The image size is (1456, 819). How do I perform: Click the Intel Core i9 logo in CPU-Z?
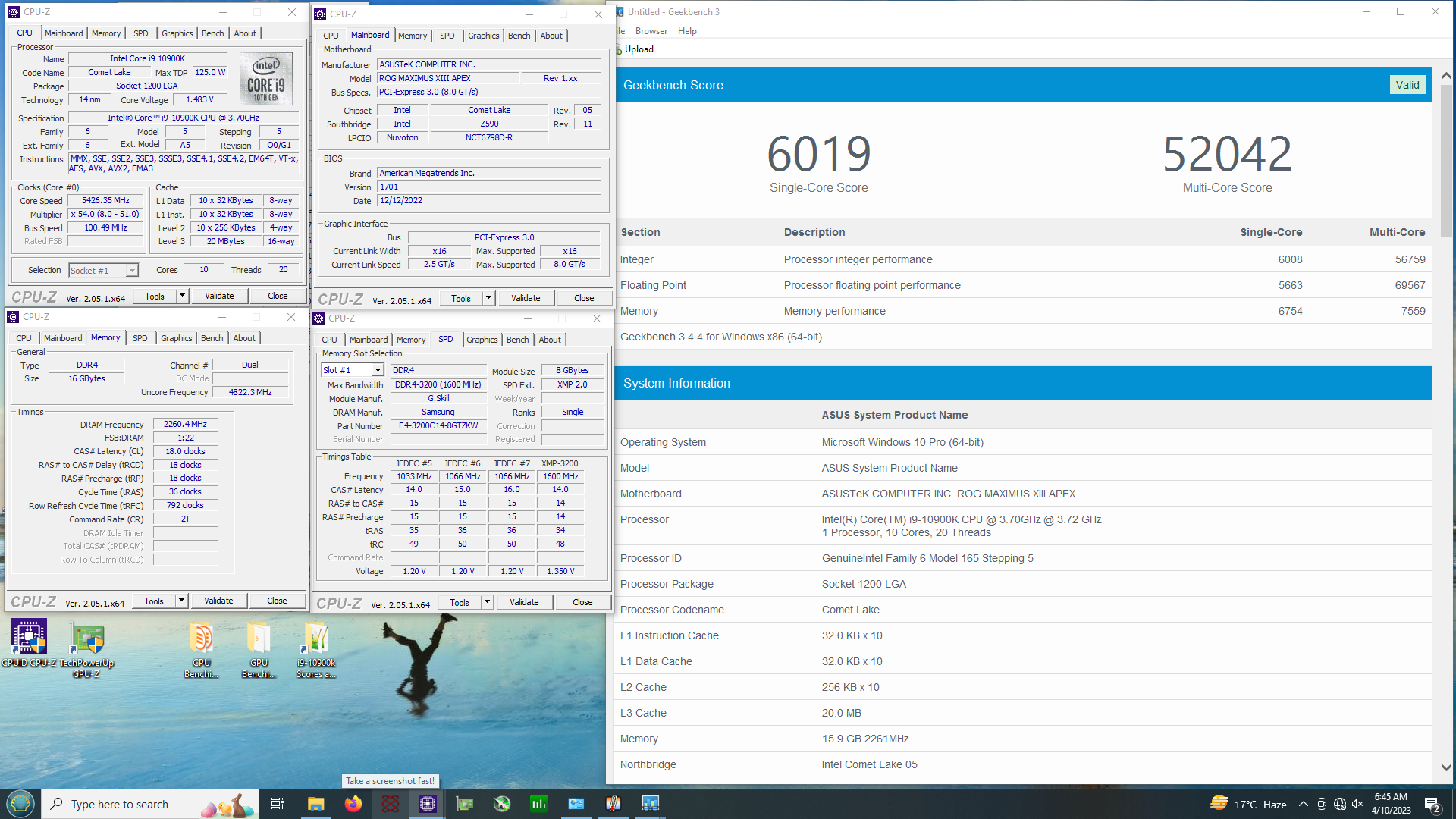click(266, 78)
